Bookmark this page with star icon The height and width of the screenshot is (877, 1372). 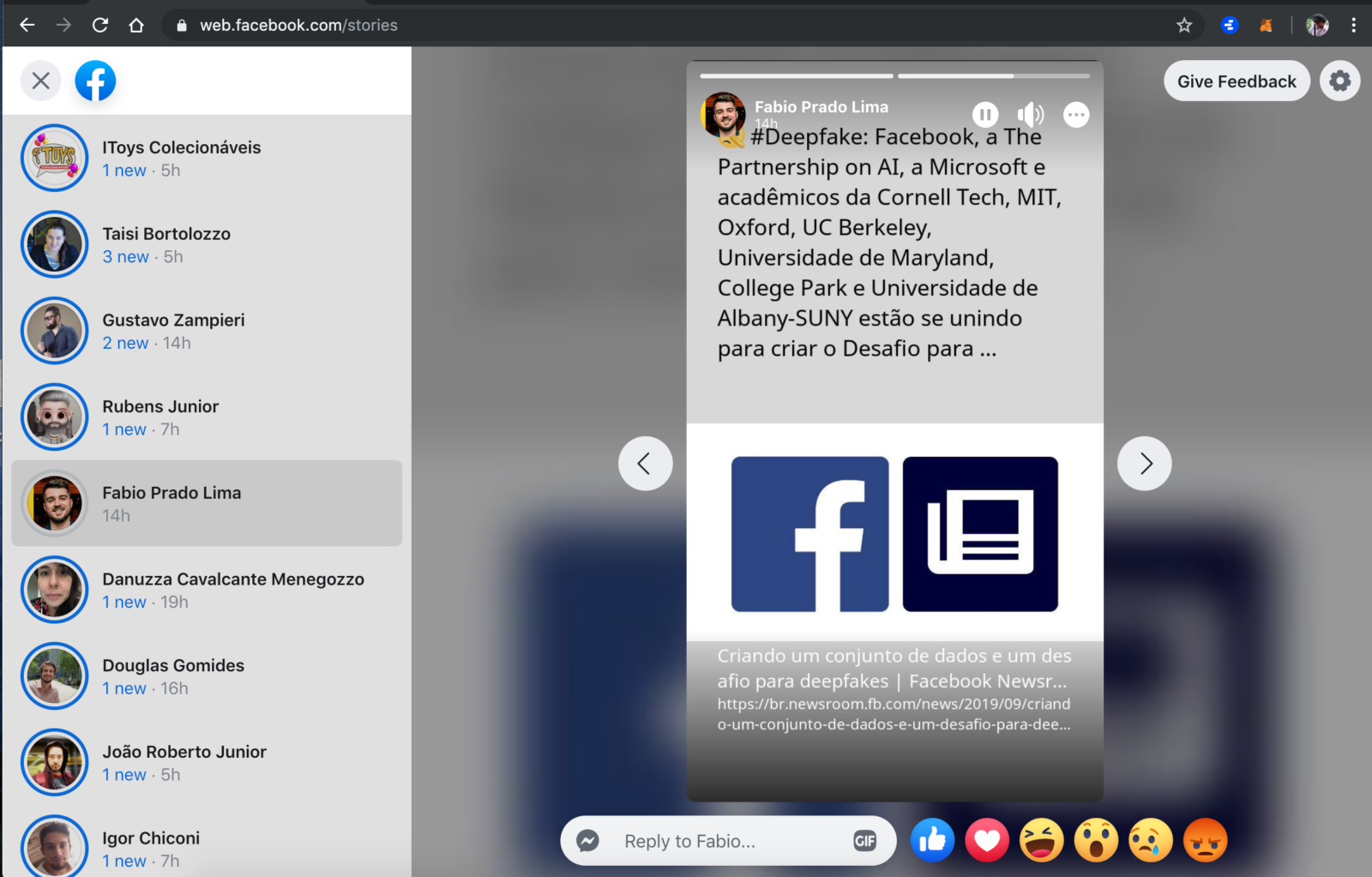point(1184,25)
